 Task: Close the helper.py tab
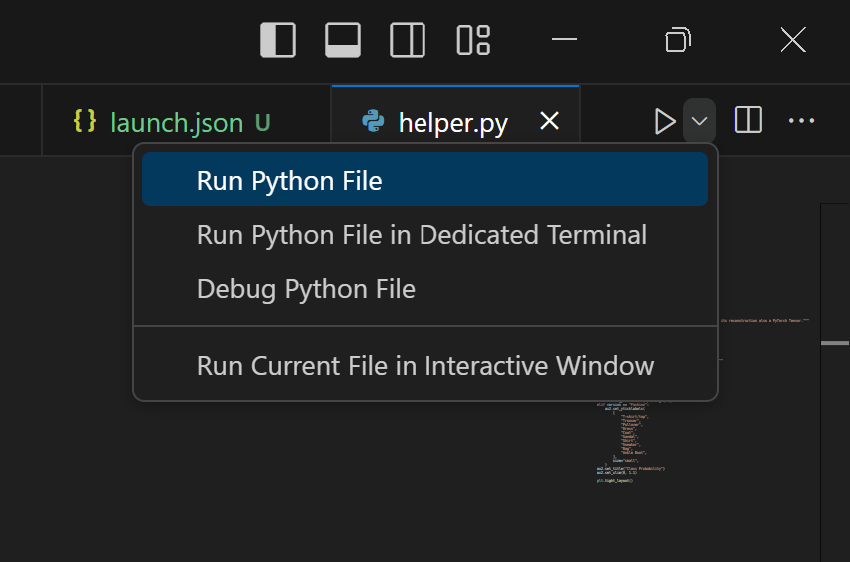pos(549,121)
